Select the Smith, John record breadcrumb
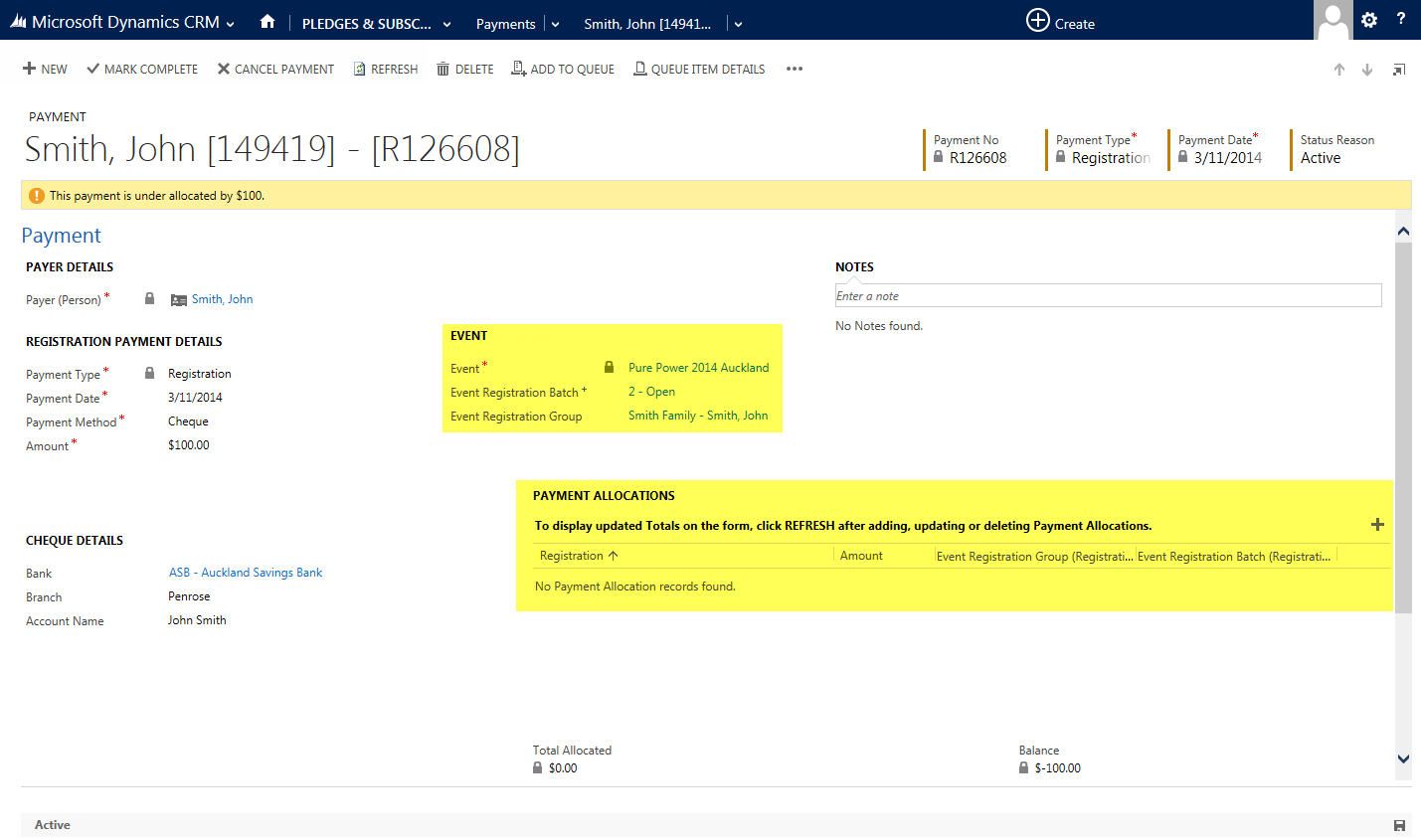 point(647,23)
